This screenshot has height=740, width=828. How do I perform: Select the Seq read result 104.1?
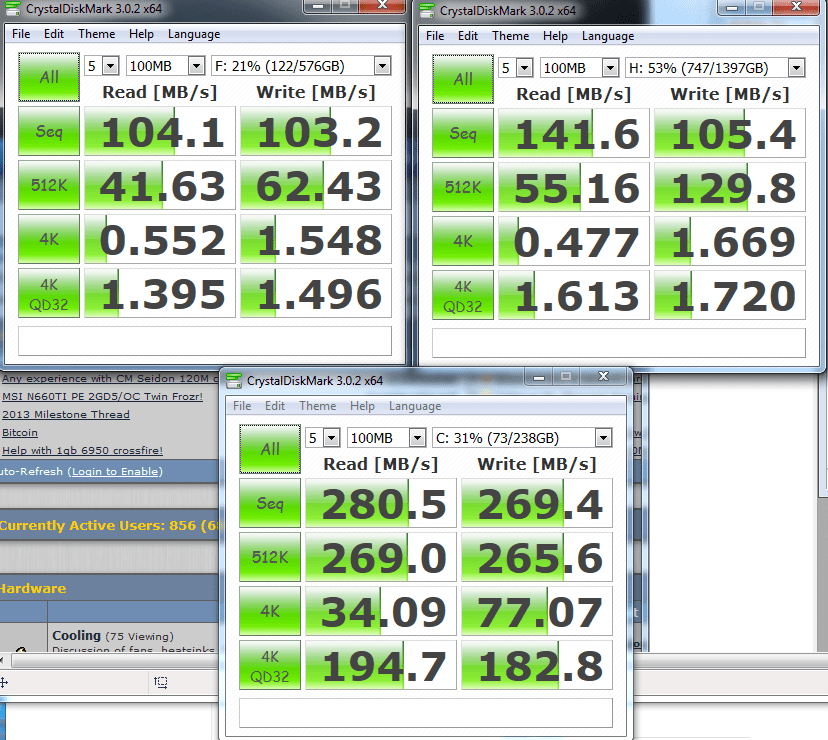pos(159,131)
